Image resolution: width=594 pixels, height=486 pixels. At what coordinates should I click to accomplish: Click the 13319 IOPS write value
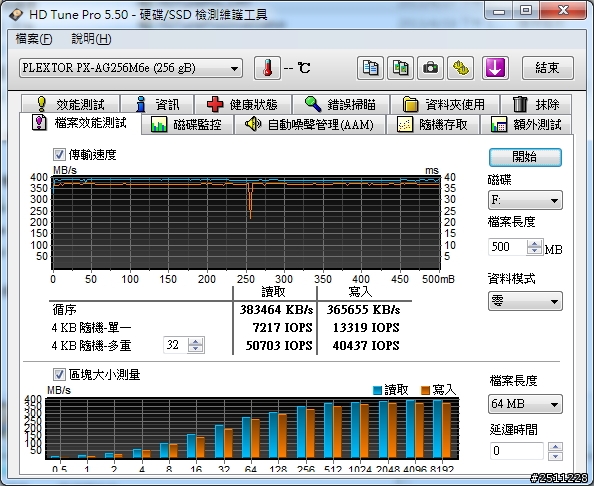(x=366, y=328)
